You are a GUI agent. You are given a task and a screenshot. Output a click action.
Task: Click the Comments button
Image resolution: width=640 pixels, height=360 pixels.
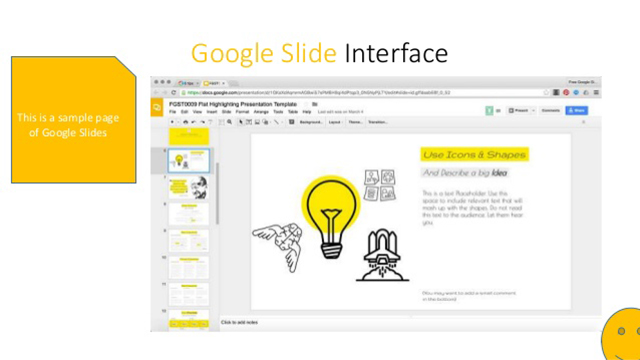(x=550, y=111)
